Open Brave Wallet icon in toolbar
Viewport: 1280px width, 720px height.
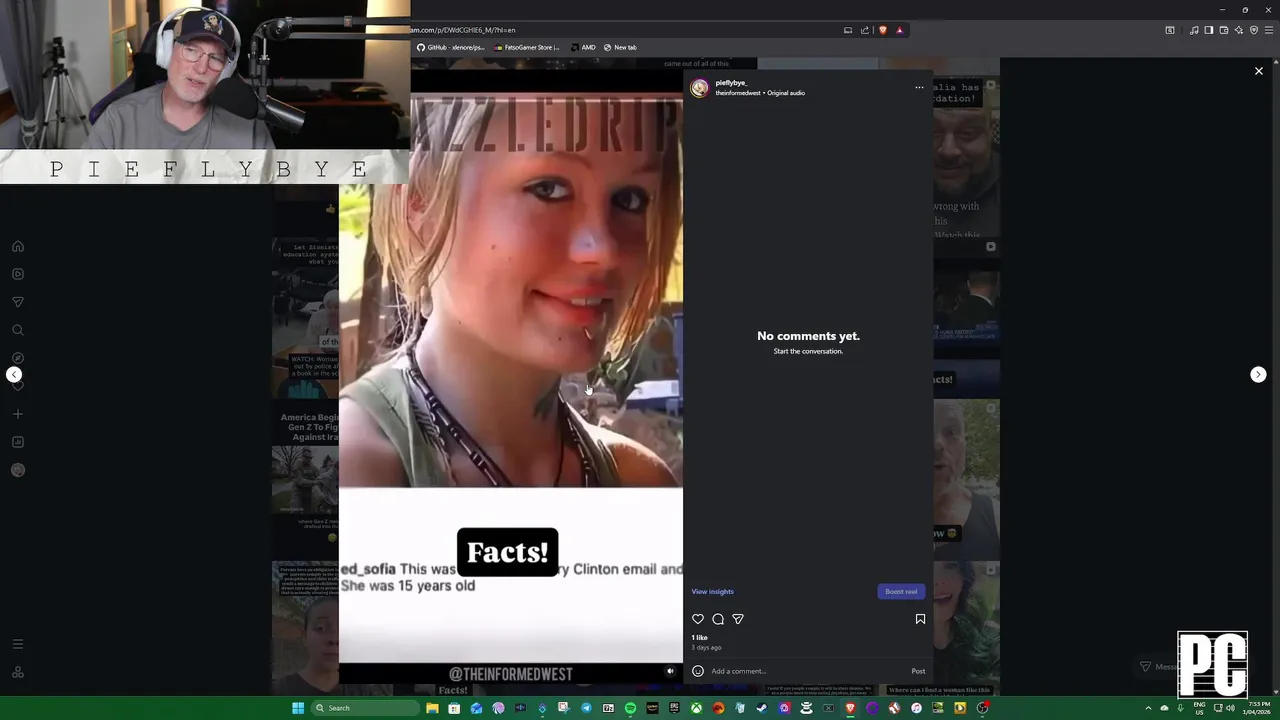tap(1224, 30)
